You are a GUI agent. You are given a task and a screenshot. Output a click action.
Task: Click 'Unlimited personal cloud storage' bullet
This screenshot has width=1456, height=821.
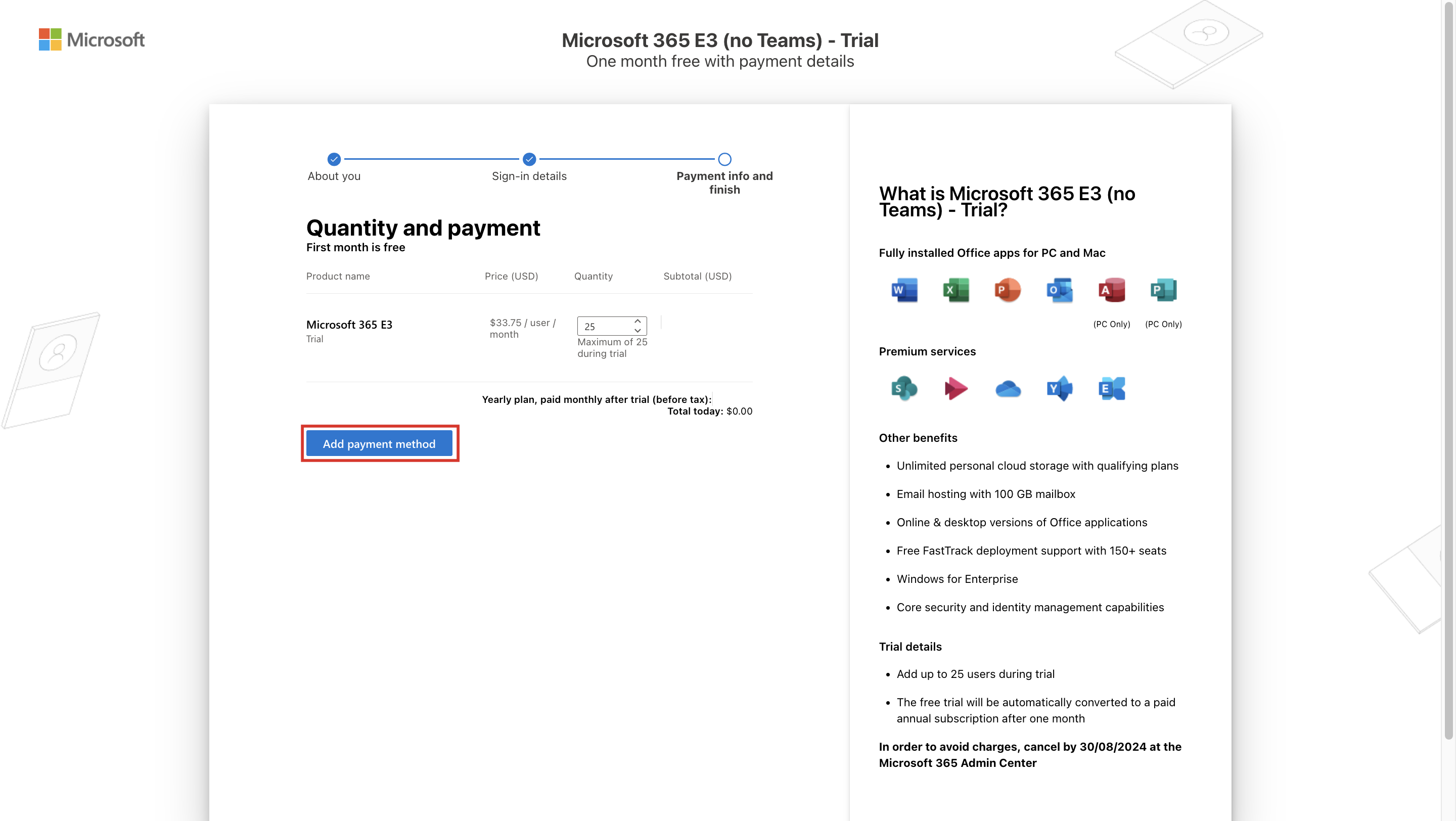coord(1037,466)
